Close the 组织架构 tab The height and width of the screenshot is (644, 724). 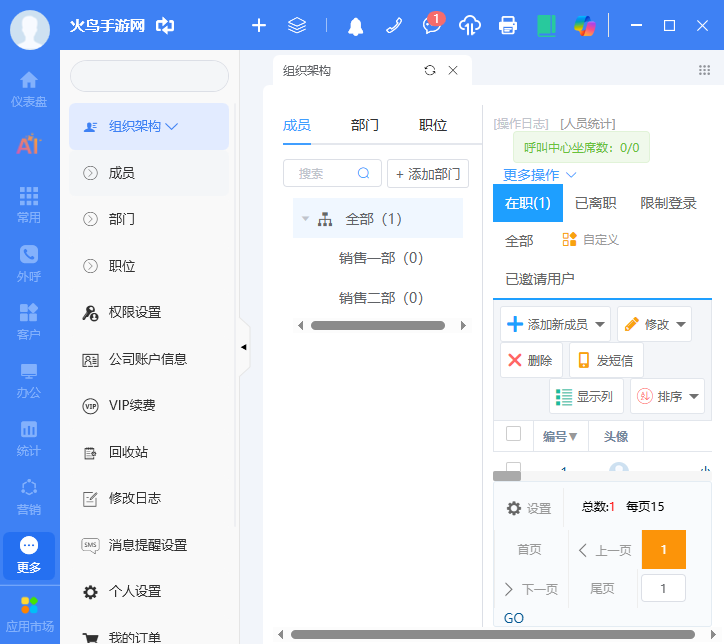[x=453, y=70]
